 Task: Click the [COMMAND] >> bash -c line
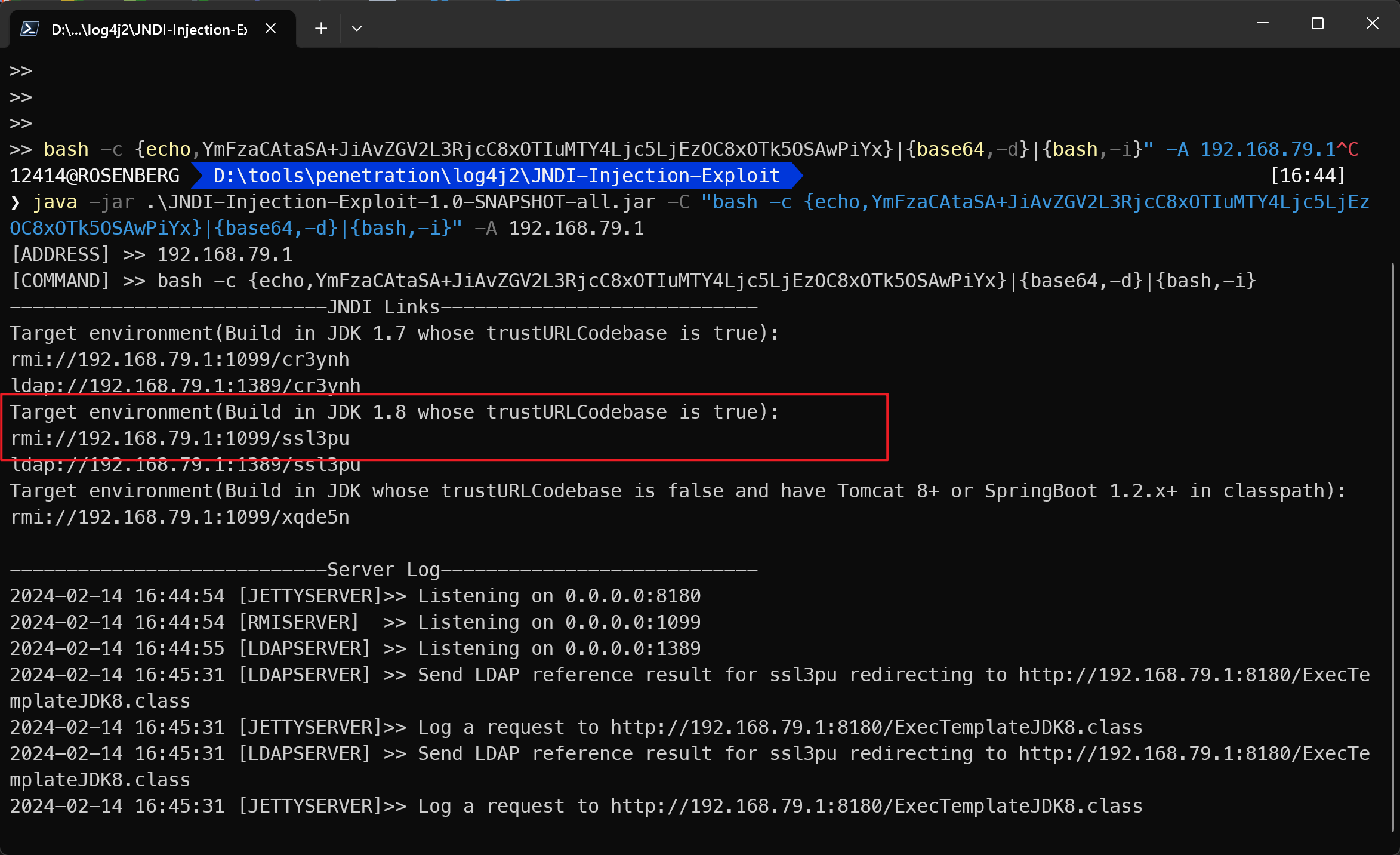point(634,281)
